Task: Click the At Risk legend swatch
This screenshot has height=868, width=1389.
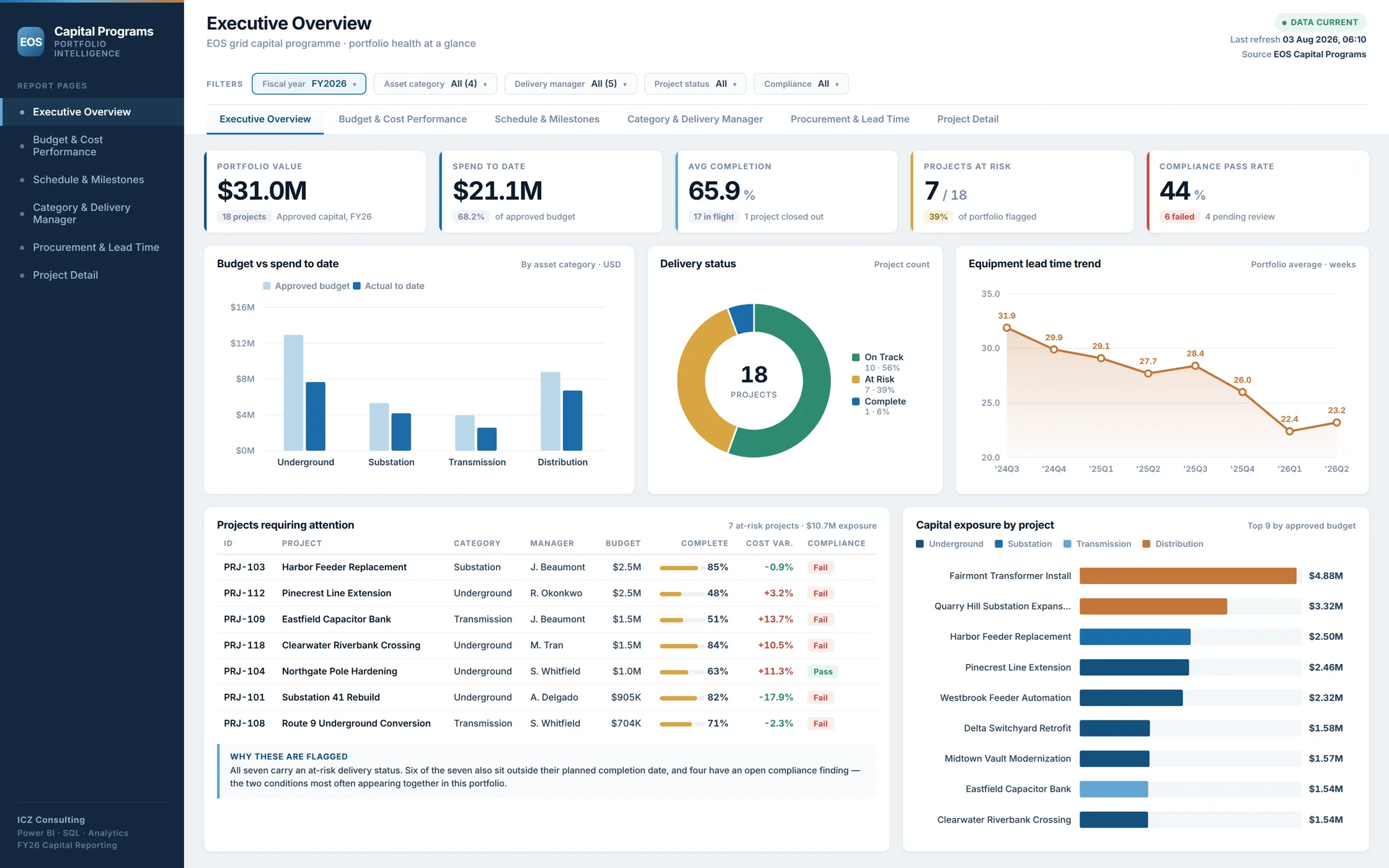Action: (x=856, y=379)
